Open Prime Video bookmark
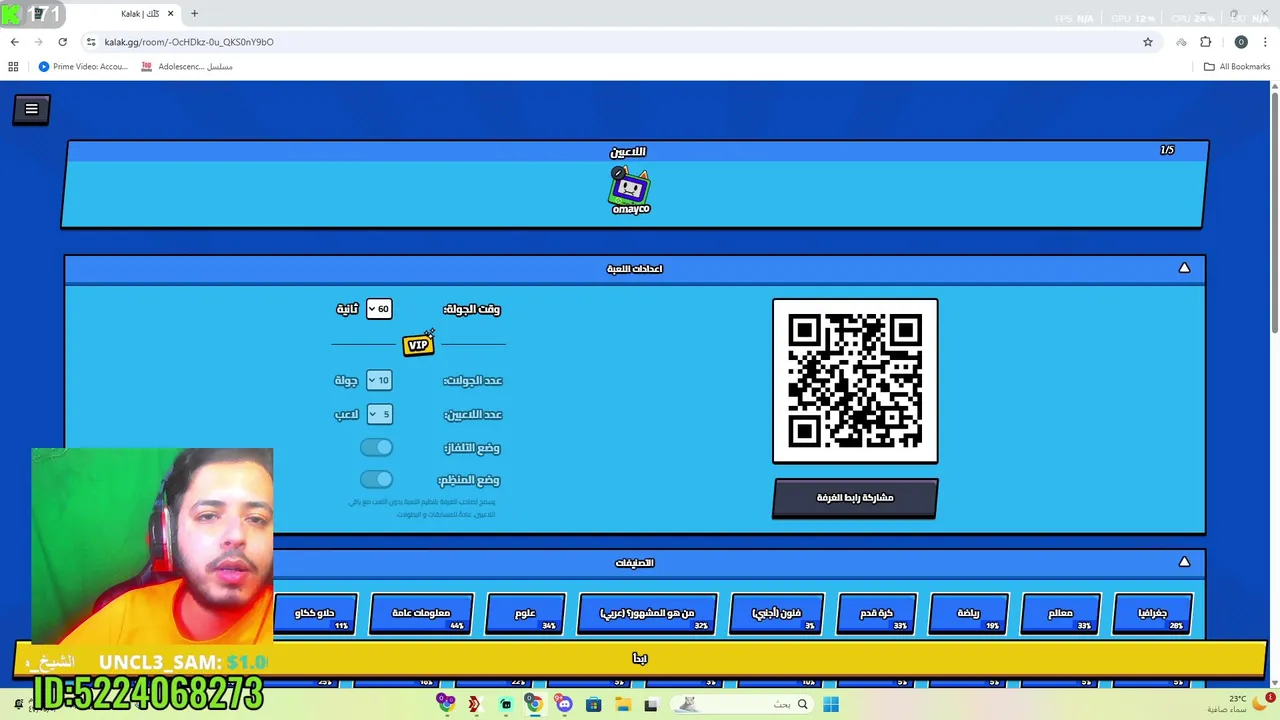 (83, 67)
